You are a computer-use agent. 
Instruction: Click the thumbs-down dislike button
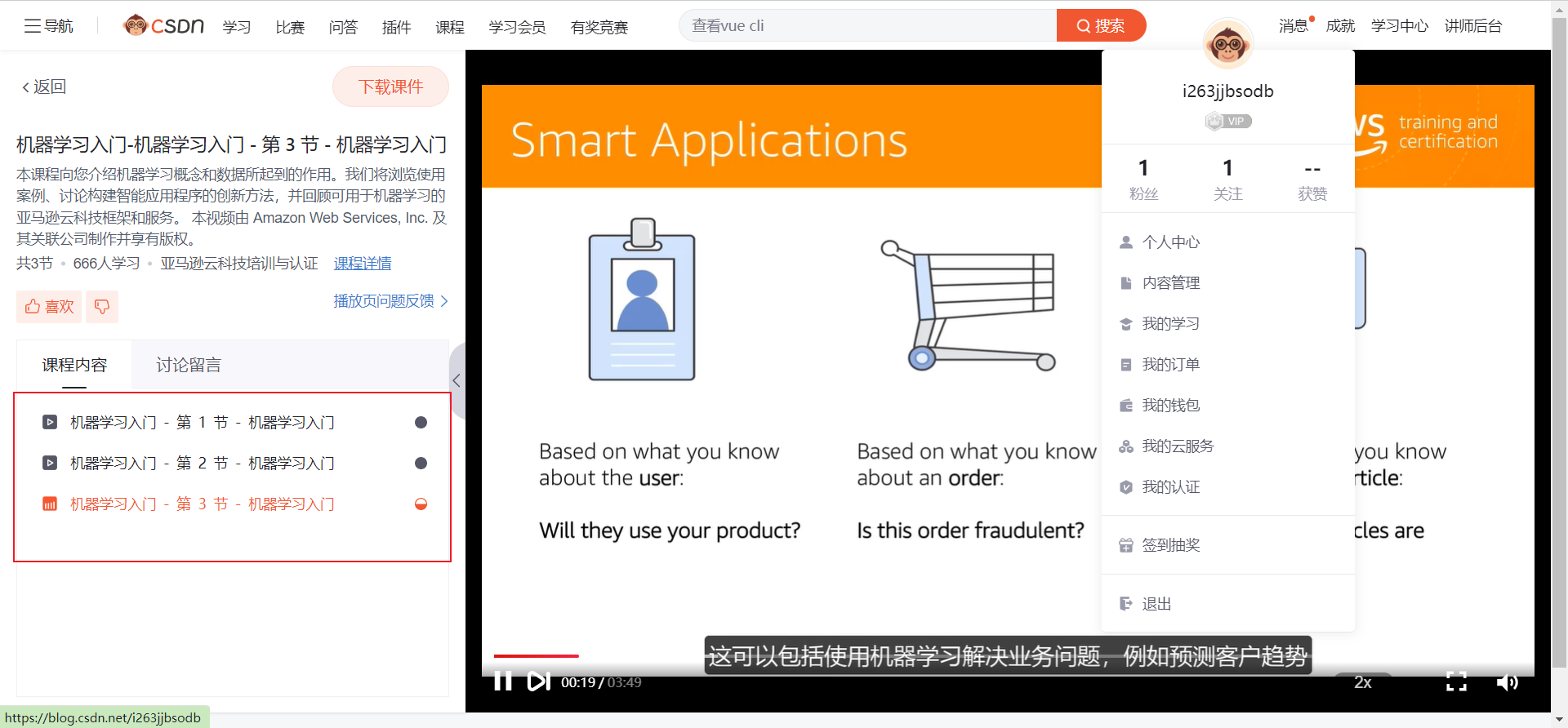coord(102,307)
